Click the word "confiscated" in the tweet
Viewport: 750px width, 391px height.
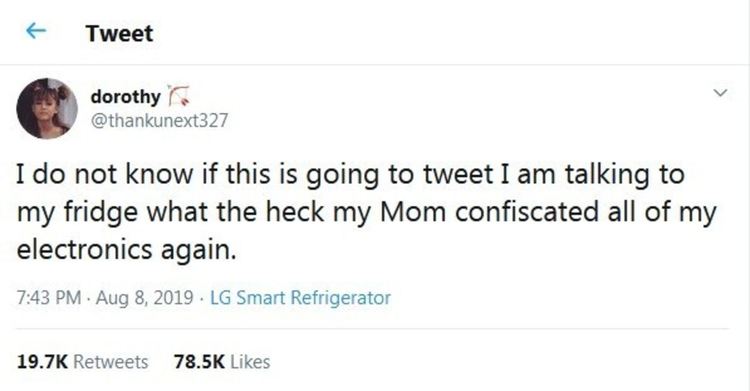[x=527, y=212]
